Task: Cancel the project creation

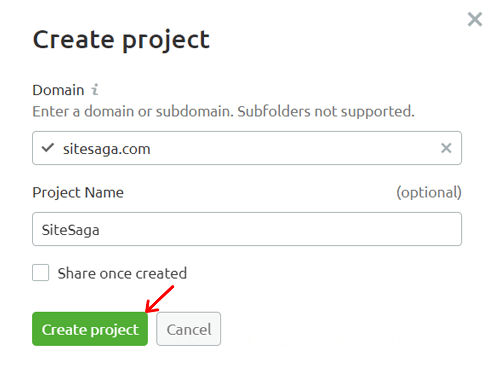Action: click(x=189, y=329)
